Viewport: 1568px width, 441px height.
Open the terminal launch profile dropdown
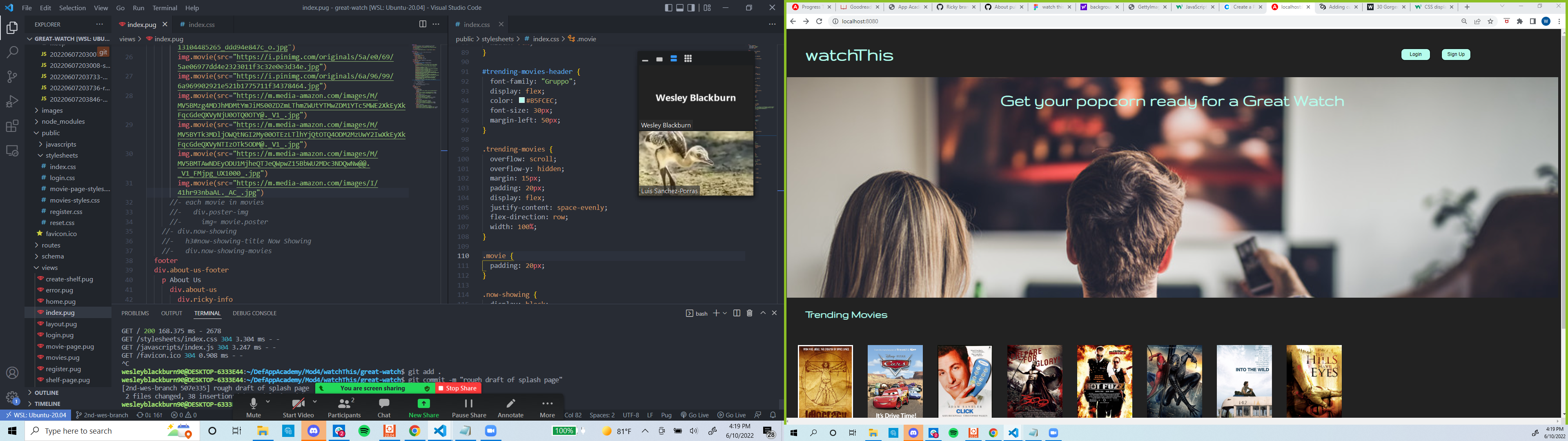[725, 313]
